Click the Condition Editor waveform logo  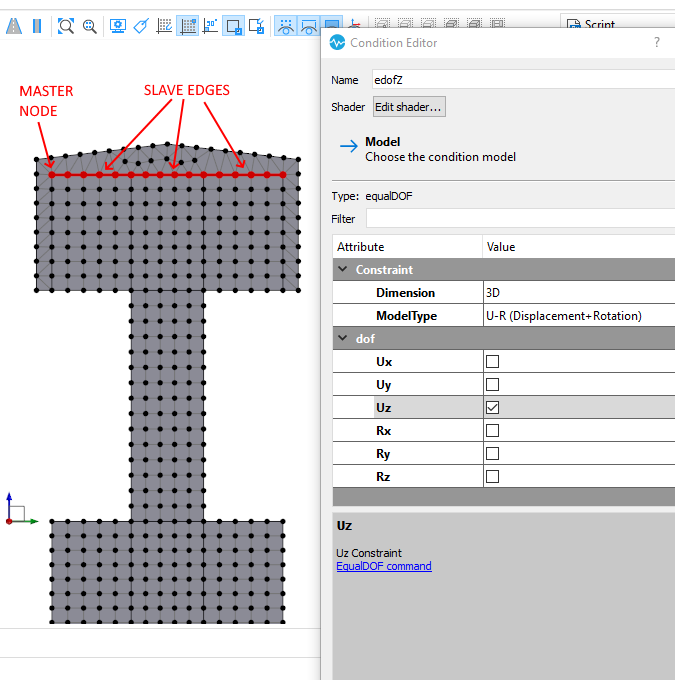pos(337,42)
